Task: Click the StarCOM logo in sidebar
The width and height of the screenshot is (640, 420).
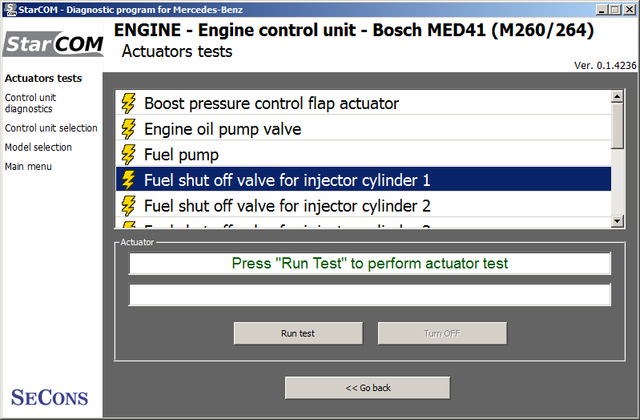Action: point(53,44)
